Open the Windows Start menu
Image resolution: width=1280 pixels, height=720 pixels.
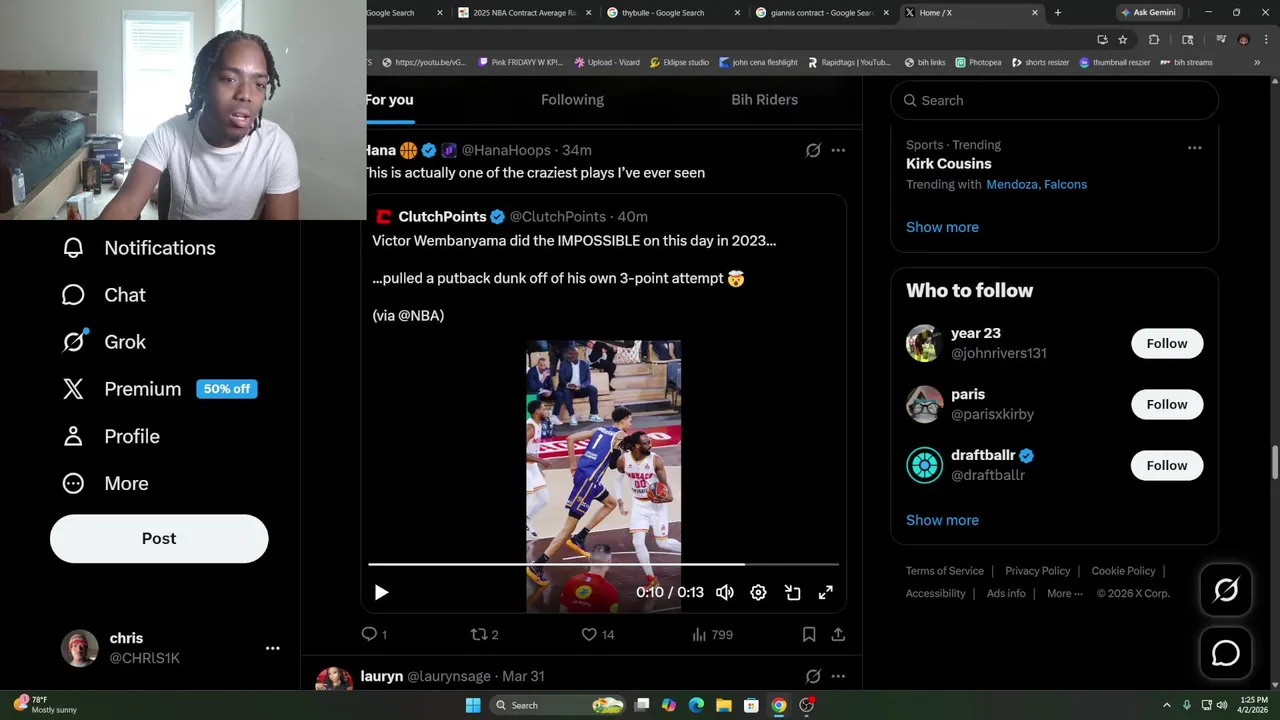point(473,706)
